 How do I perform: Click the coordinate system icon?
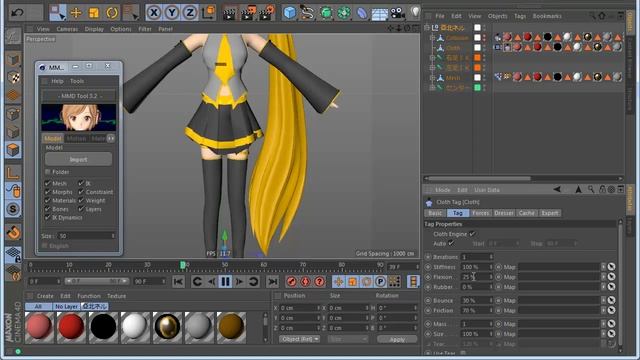tap(209, 13)
